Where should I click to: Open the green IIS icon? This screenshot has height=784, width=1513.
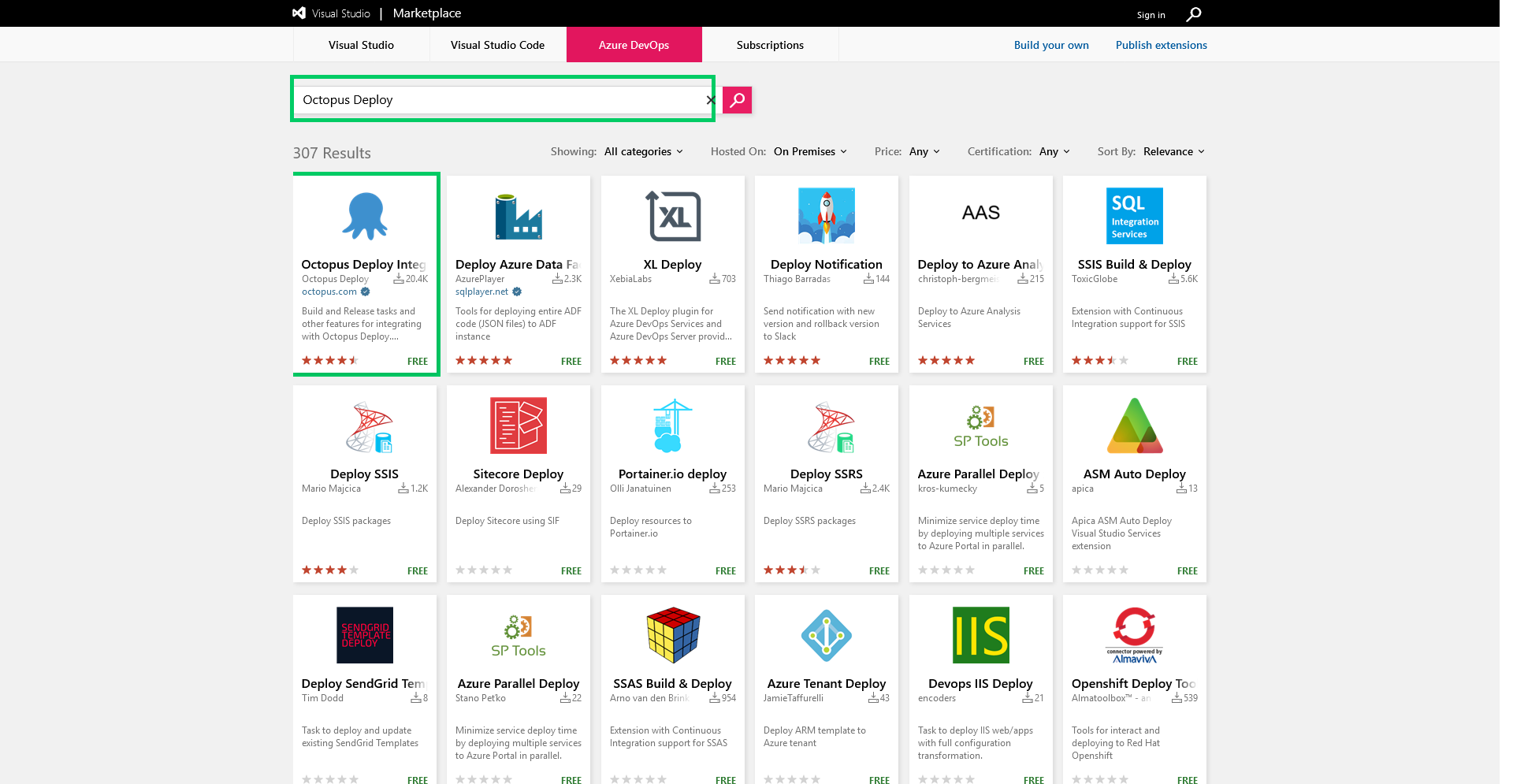click(x=981, y=635)
